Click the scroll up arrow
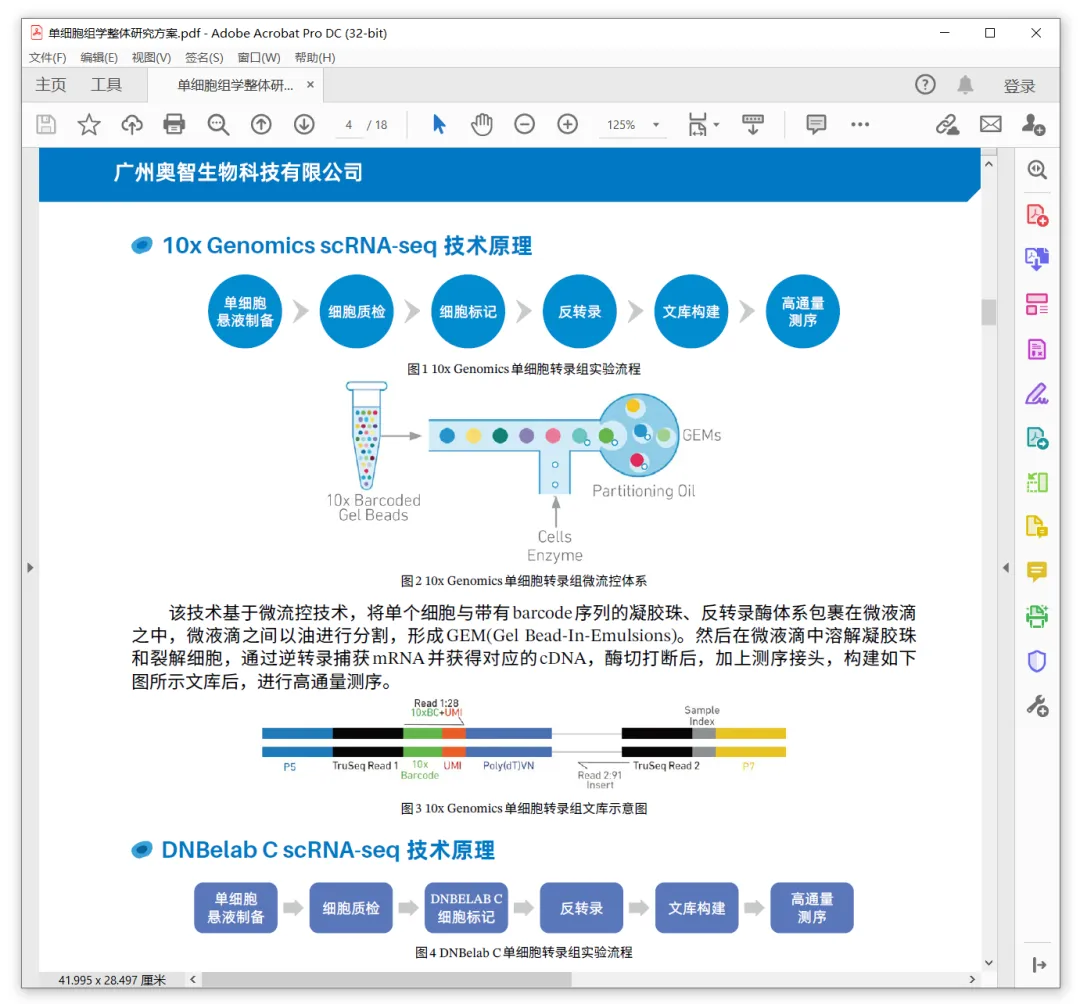The image size is (1080, 1004). pos(988,165)
